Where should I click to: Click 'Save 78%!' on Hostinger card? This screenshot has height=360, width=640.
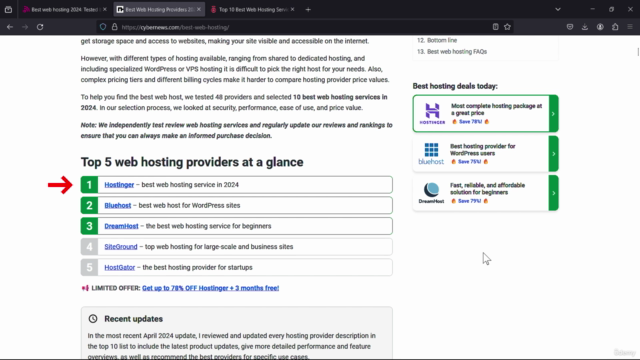[x=470, y=122]
